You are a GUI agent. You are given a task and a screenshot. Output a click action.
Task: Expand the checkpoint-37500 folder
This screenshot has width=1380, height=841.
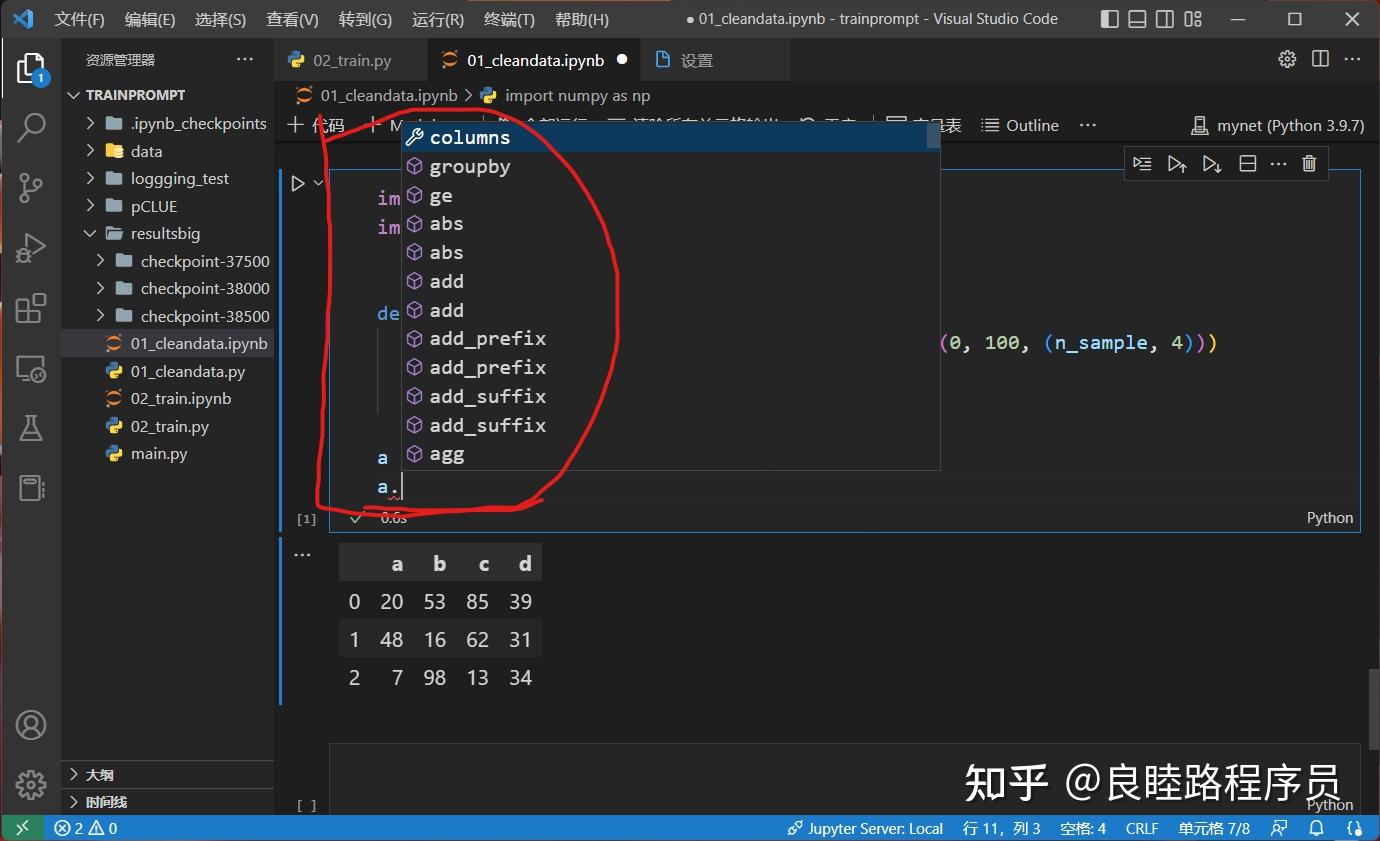(x=167, y=261)
